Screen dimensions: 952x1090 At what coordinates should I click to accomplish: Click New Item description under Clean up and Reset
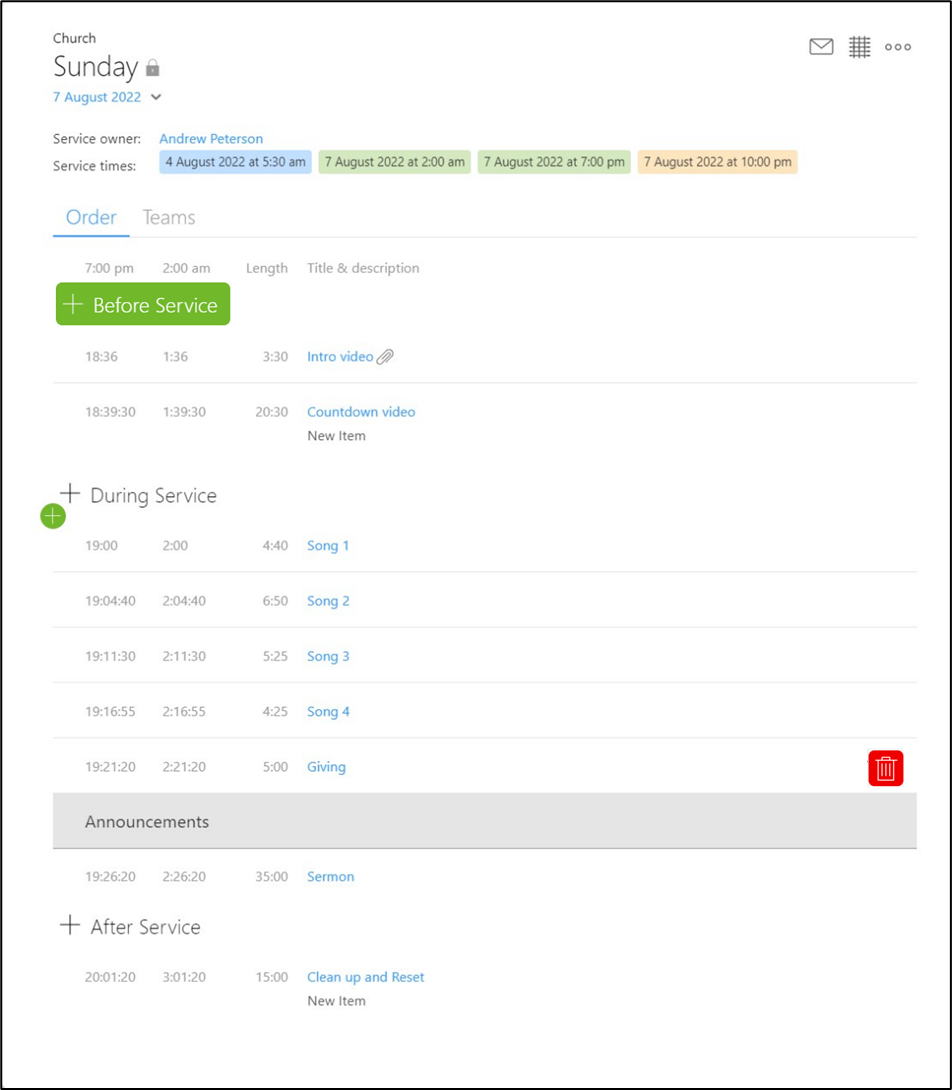pos(337,1001)
